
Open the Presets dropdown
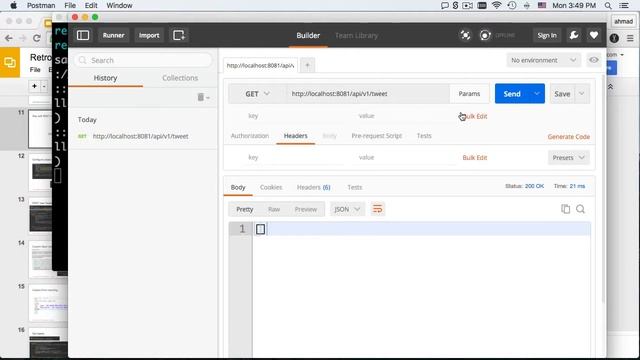[569, 158]
